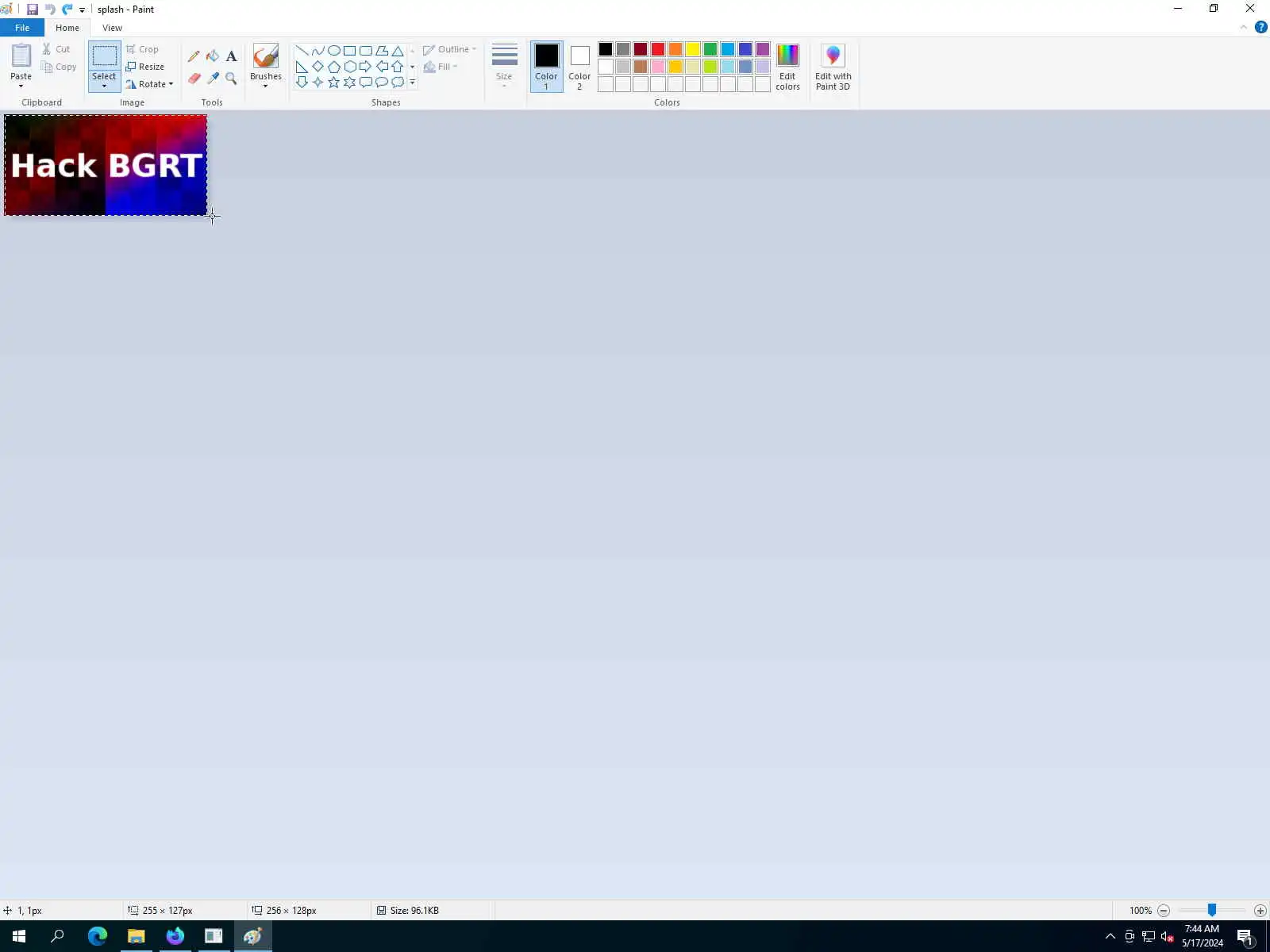The width and height of the screenshot is (1270, 952).
Task: Choose the Oval callout shape
Action: coord(382,82)
